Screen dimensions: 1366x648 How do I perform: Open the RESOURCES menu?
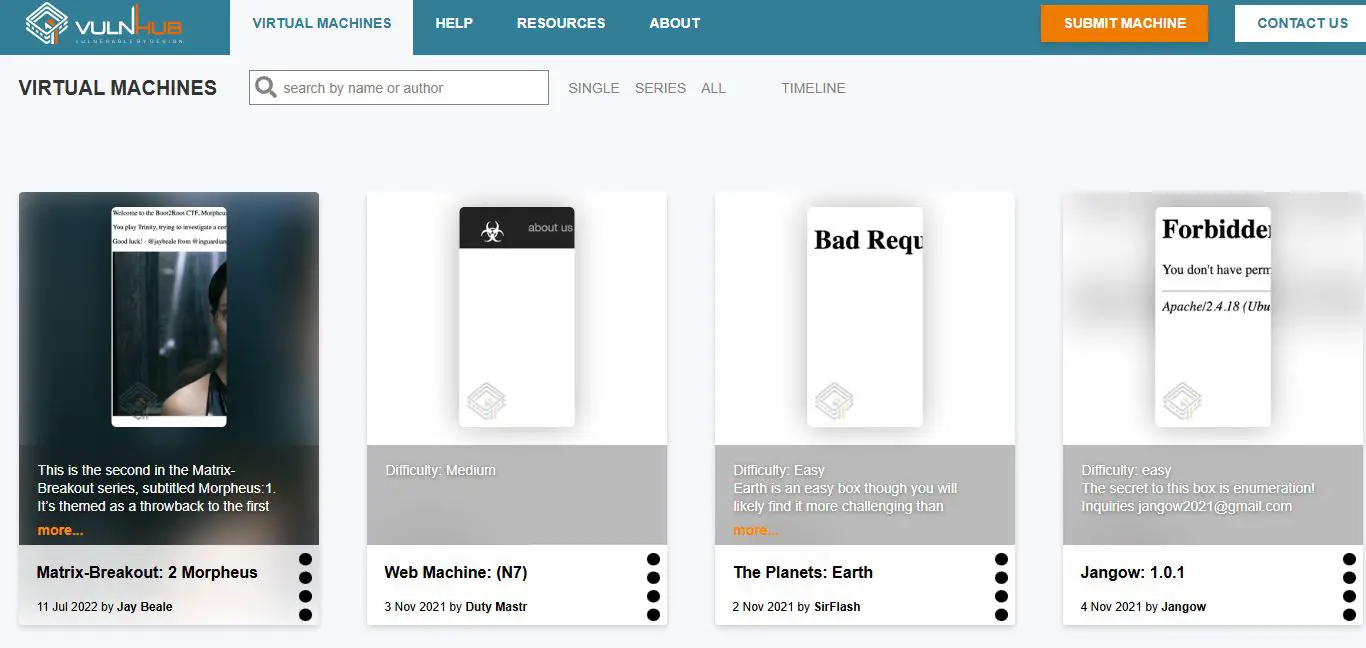pyautogui.click(x=561, y=23)
